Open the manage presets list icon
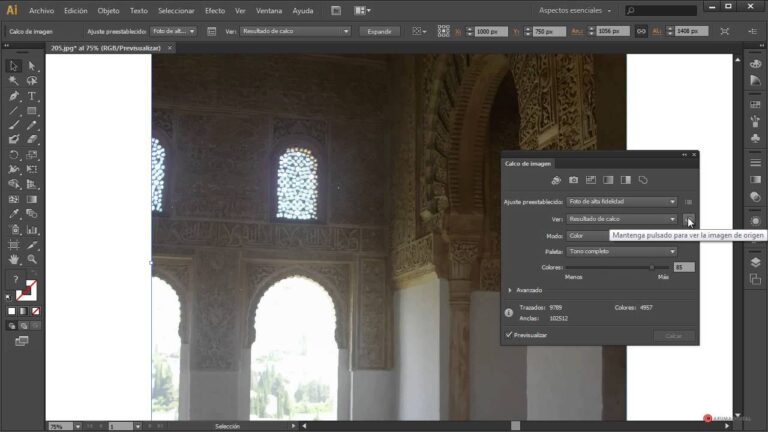 click(x=689, y=202)
